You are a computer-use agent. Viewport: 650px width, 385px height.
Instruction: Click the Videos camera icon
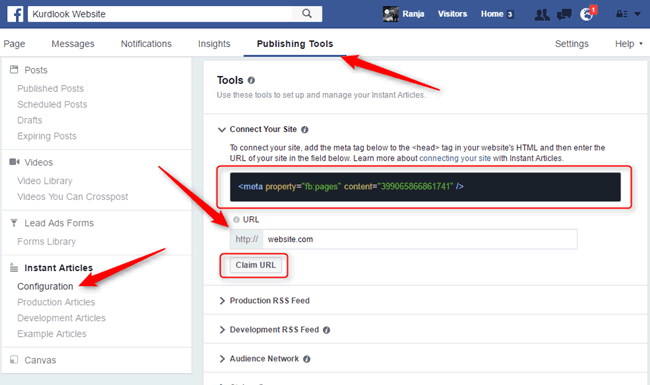(x=14, y=162)
